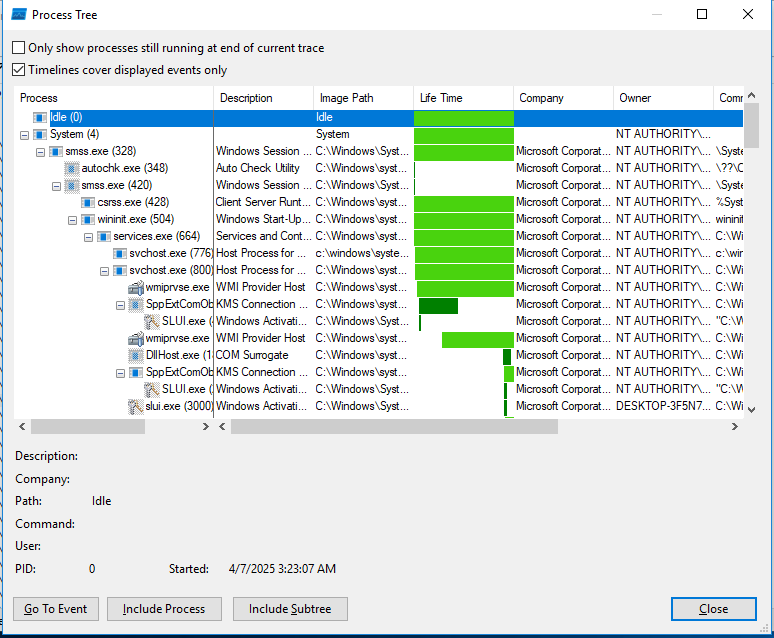Viewport: 774px width, 638px height.
Task: Select the 'Auto Check Utility' description cell
Action: point(264,168)
